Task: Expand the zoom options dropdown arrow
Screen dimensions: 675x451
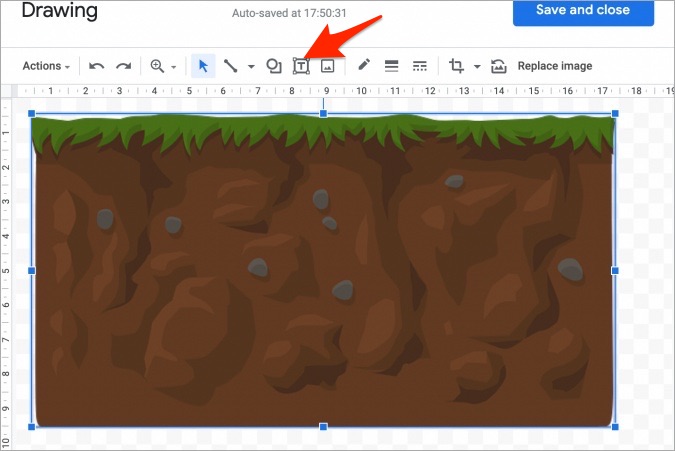Action: point(173,67)
